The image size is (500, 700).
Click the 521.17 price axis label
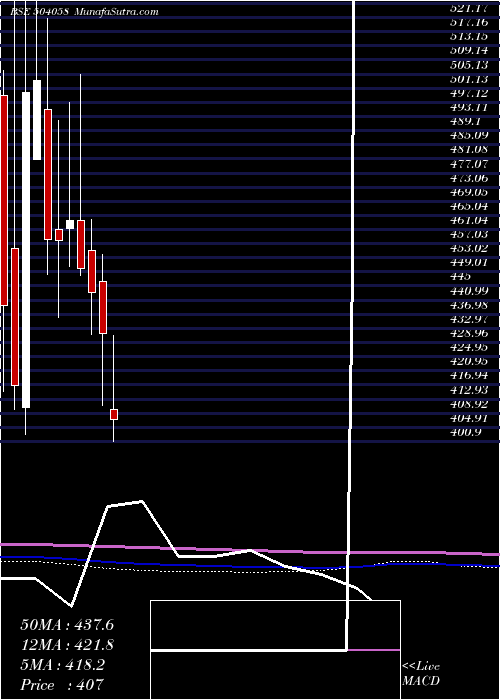[470, 8]
